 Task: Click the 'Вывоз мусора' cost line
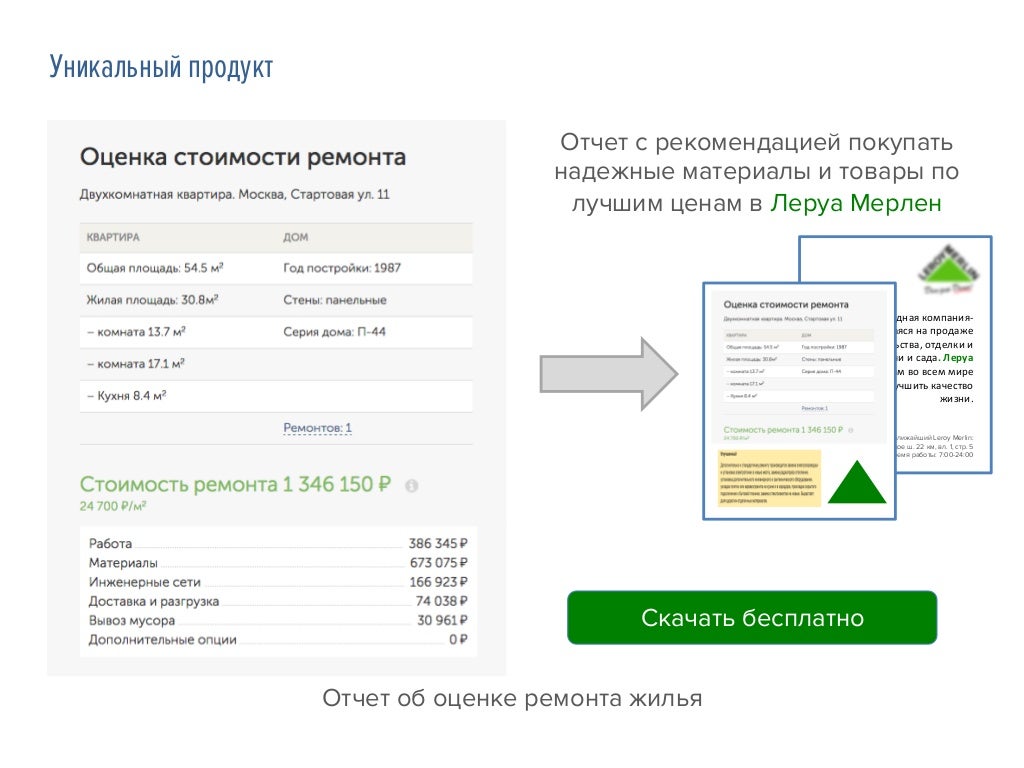278,620
